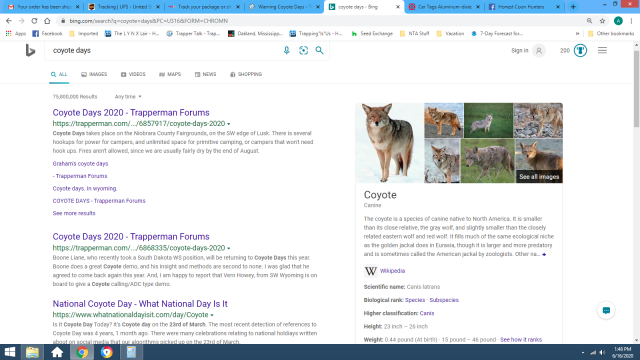Image resolution: width=640 pixels, height=360 pixels.
Task: Expand the coyote description with more arrow
Action: (544, 254)
